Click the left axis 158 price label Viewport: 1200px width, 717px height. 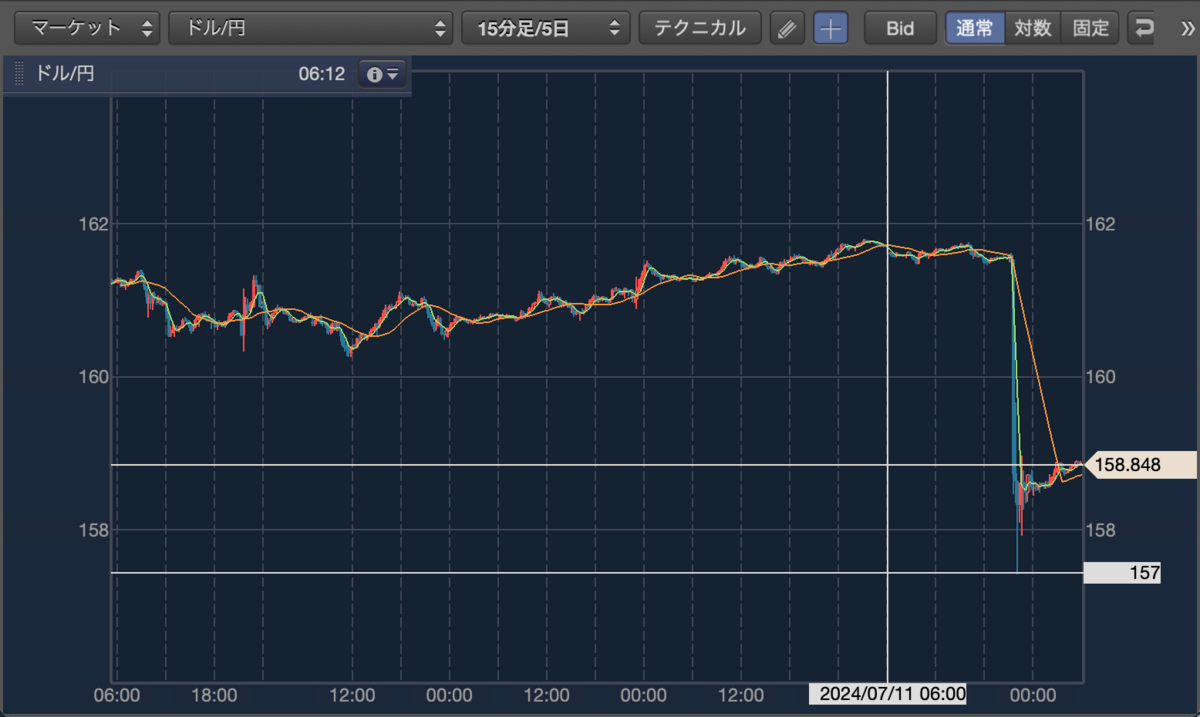coord(93,530)
